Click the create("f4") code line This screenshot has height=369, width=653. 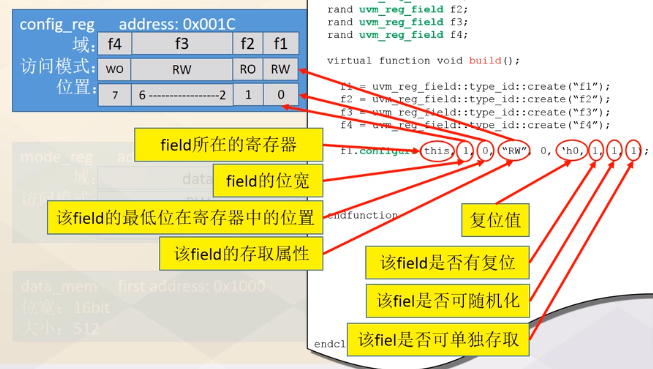point(475,125)
